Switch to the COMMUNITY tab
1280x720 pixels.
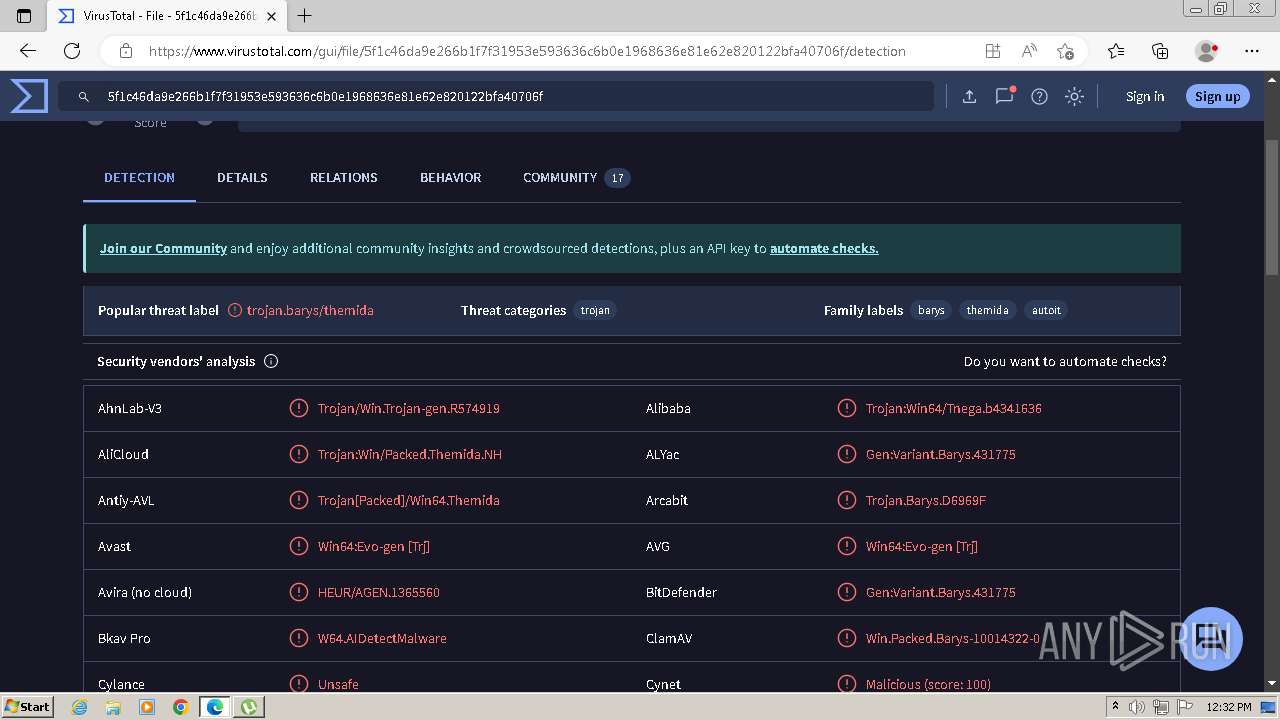[576, 178]
